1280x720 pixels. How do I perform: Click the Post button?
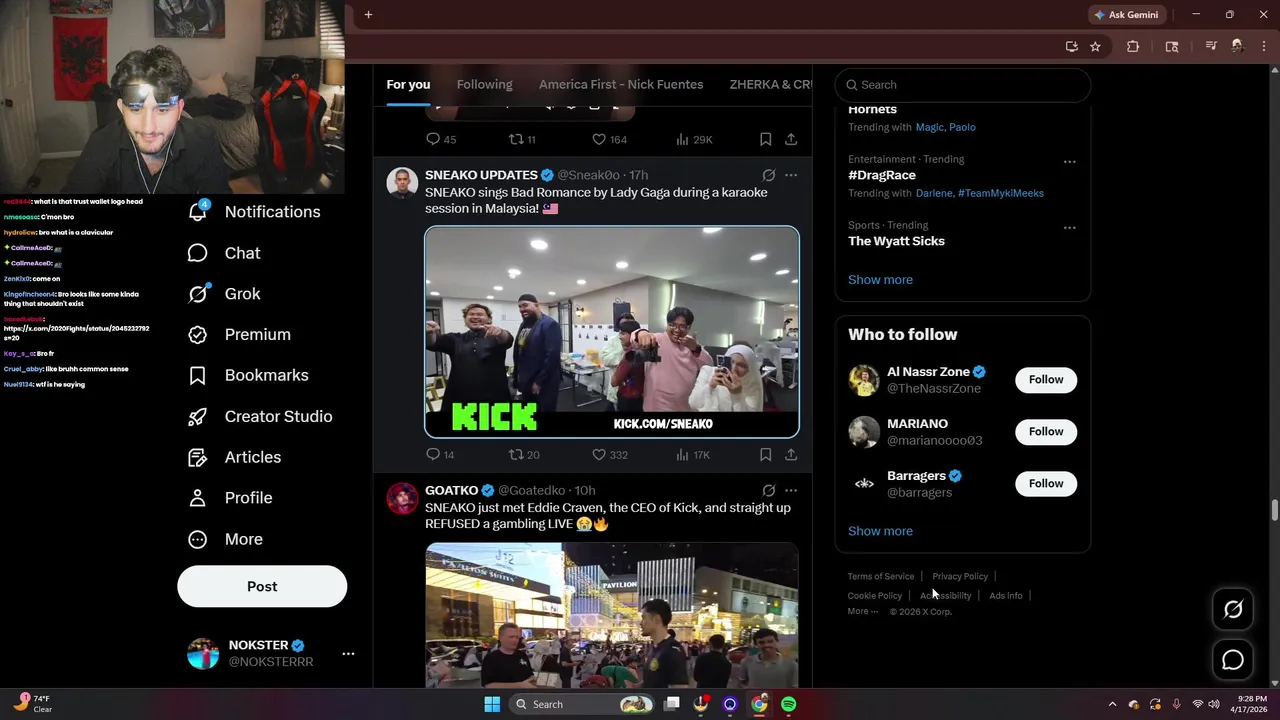262,586
